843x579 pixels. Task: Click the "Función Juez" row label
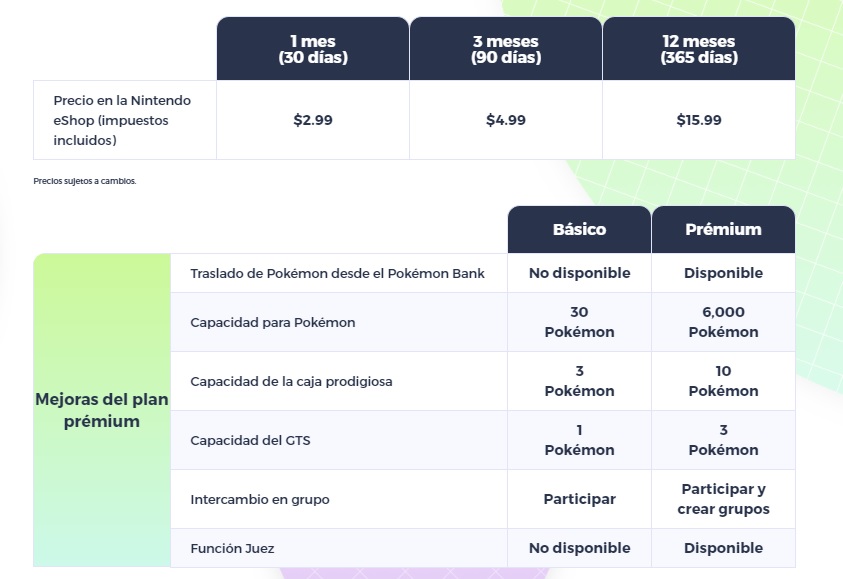tap(232, 548)
